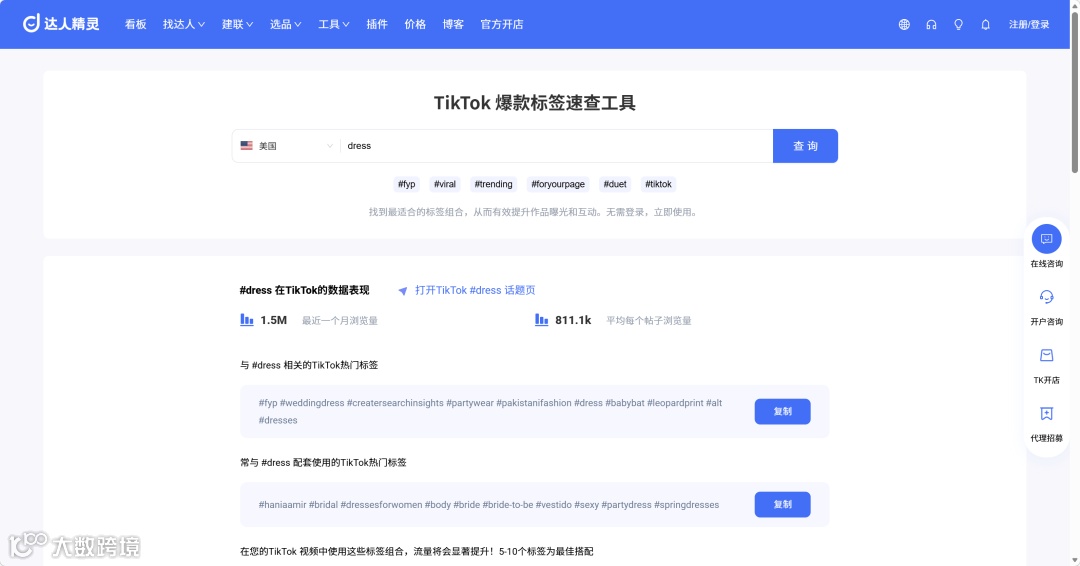Viewport: 1080px width, 566px height.
Task: Click the 平均每个帖子浏览量 label
Action: click(x=649, y=321)
